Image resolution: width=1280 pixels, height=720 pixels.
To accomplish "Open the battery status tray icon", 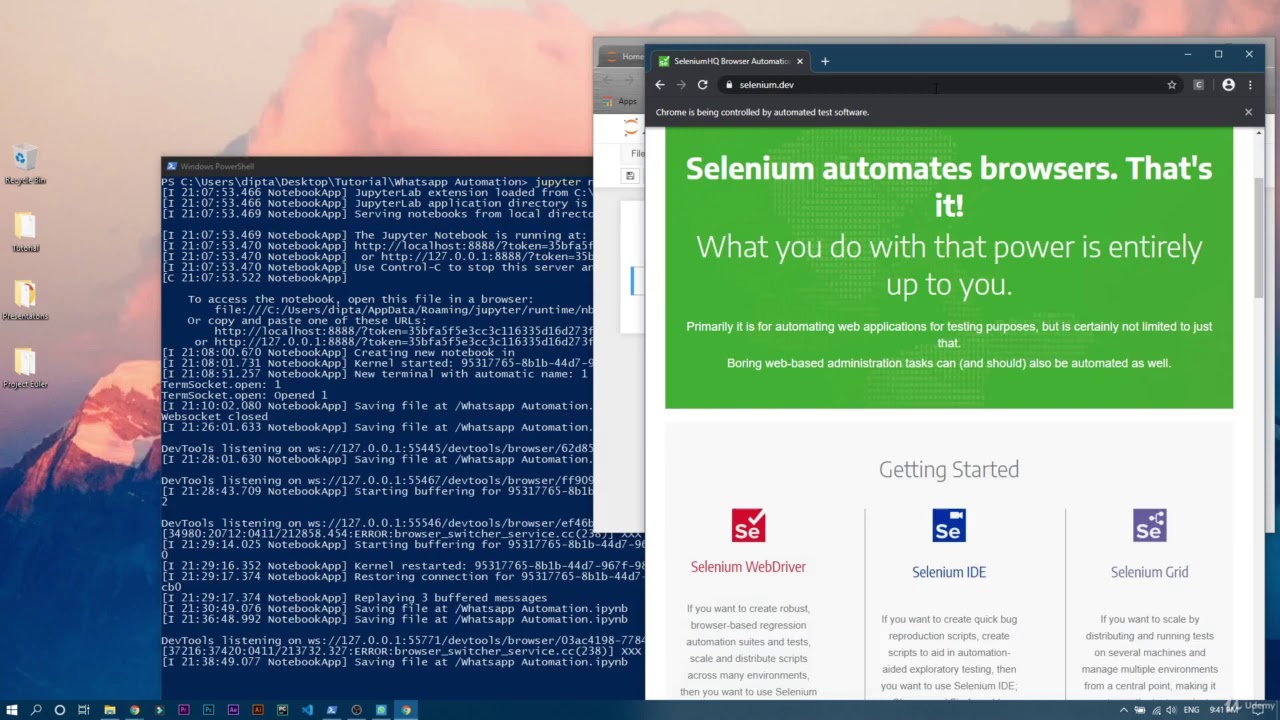I will pos(1139,710).
